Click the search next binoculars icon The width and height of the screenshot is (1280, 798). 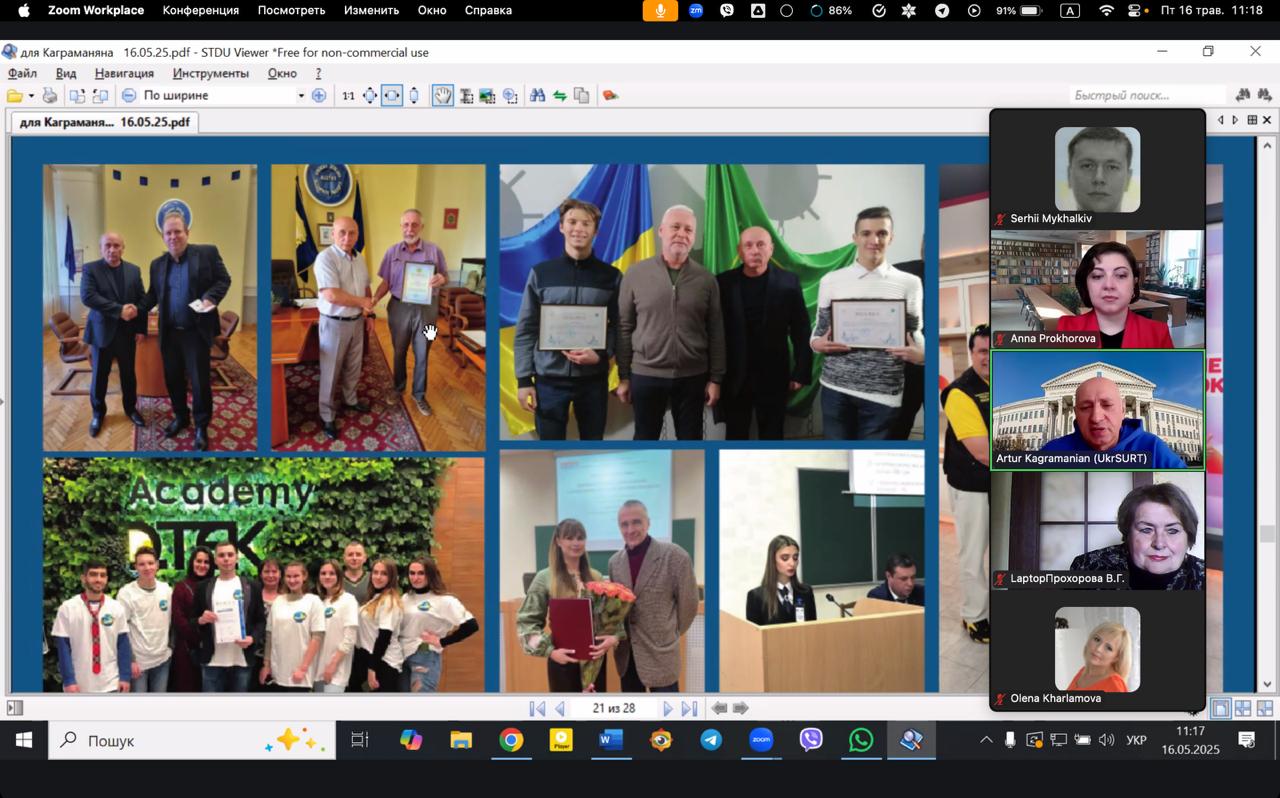tap(1265, 95)
